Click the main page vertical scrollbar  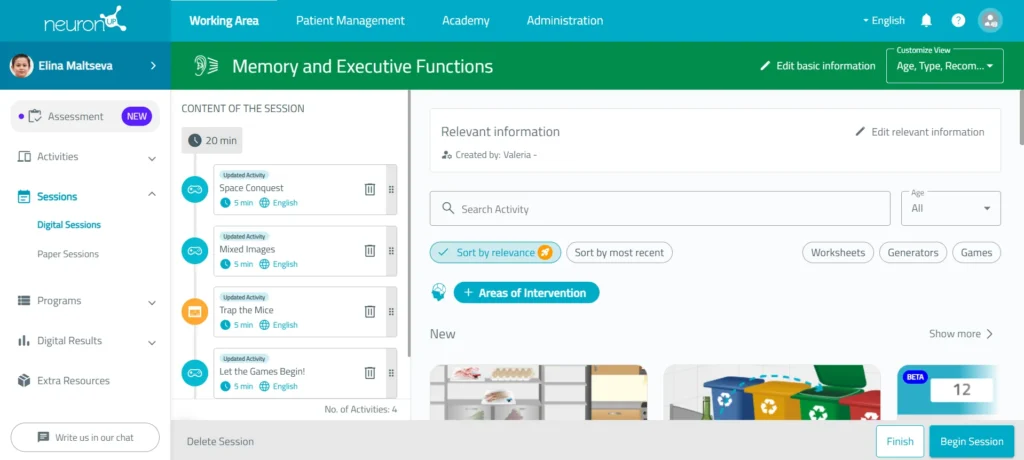pyautogui.click(x=1021, y=118)
